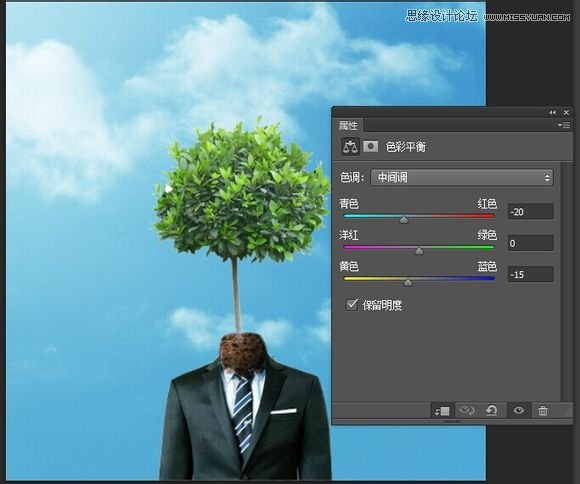The image size is (580, 484).
Task: Switch to the 属性 tab
Action: [348, 125]
